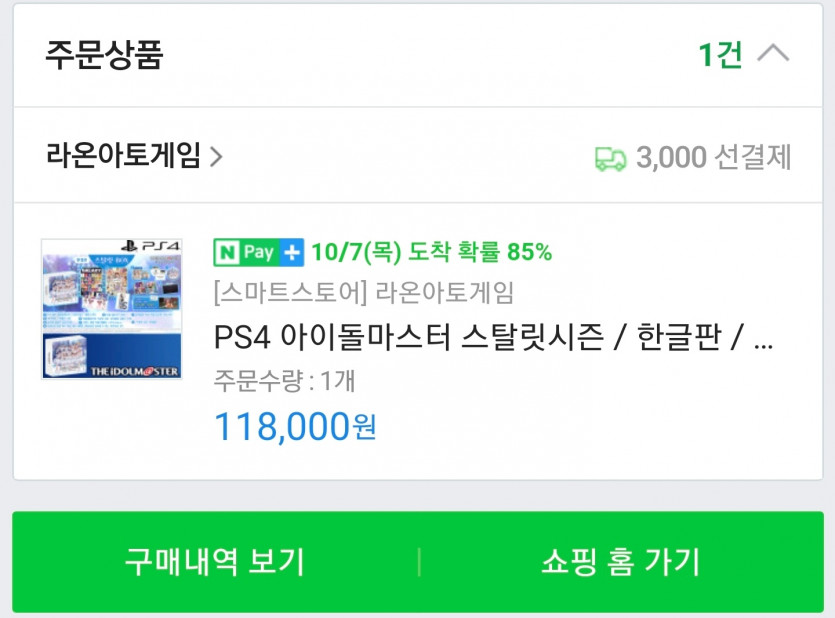The image size is (835, 618).
Task: Tap the green N logo in Pay badge
Action: (x=227, y=252)
